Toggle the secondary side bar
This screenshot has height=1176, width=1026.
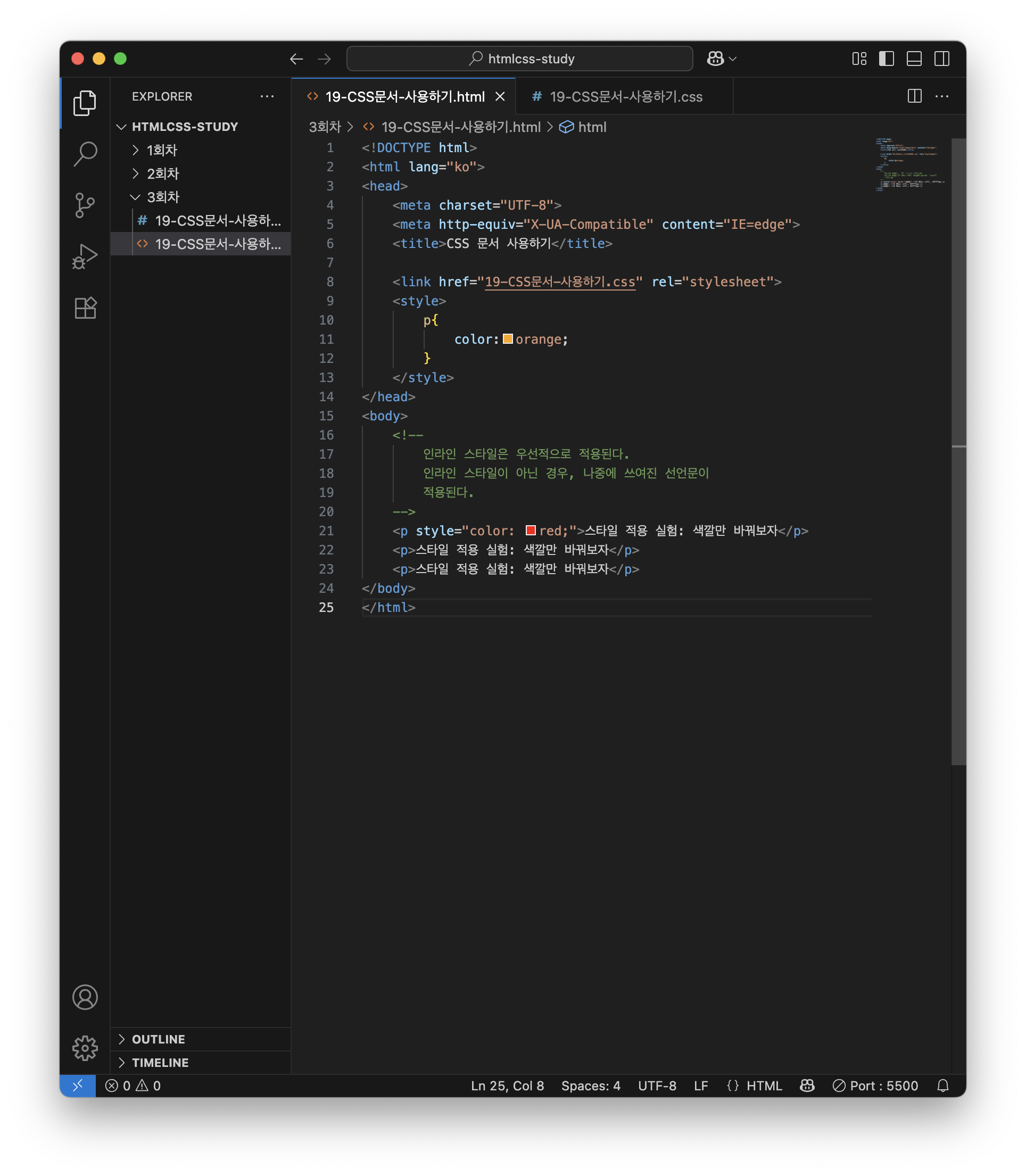click(x=942, y=59)
